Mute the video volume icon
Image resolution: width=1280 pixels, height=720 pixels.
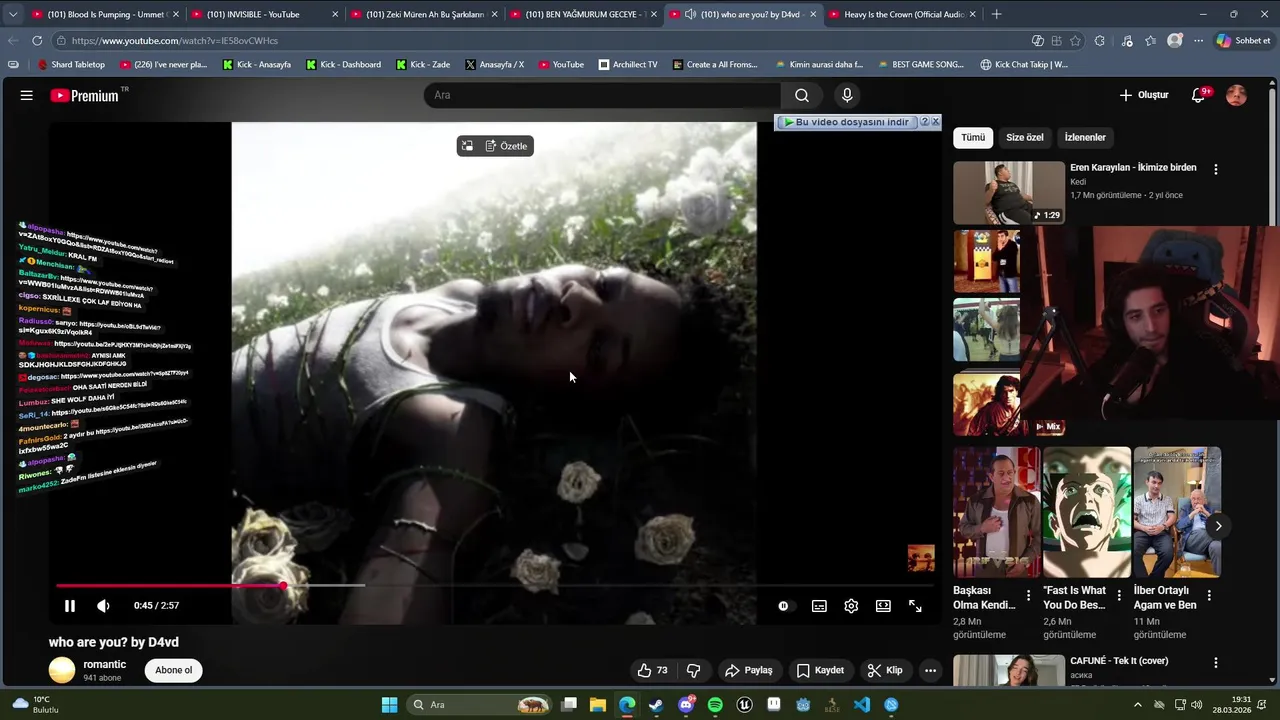point(103,606)
